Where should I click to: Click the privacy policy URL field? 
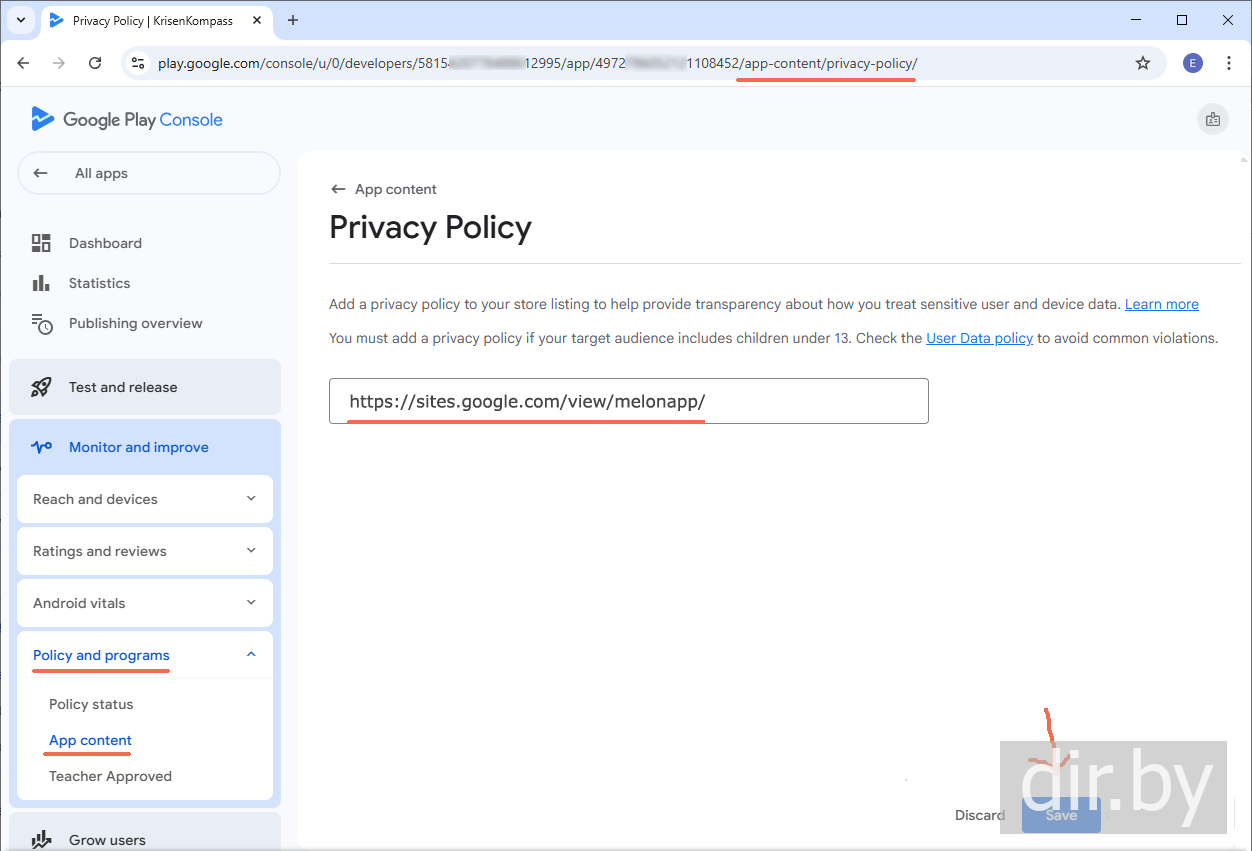pyautogui.click(x=628, y=401)
